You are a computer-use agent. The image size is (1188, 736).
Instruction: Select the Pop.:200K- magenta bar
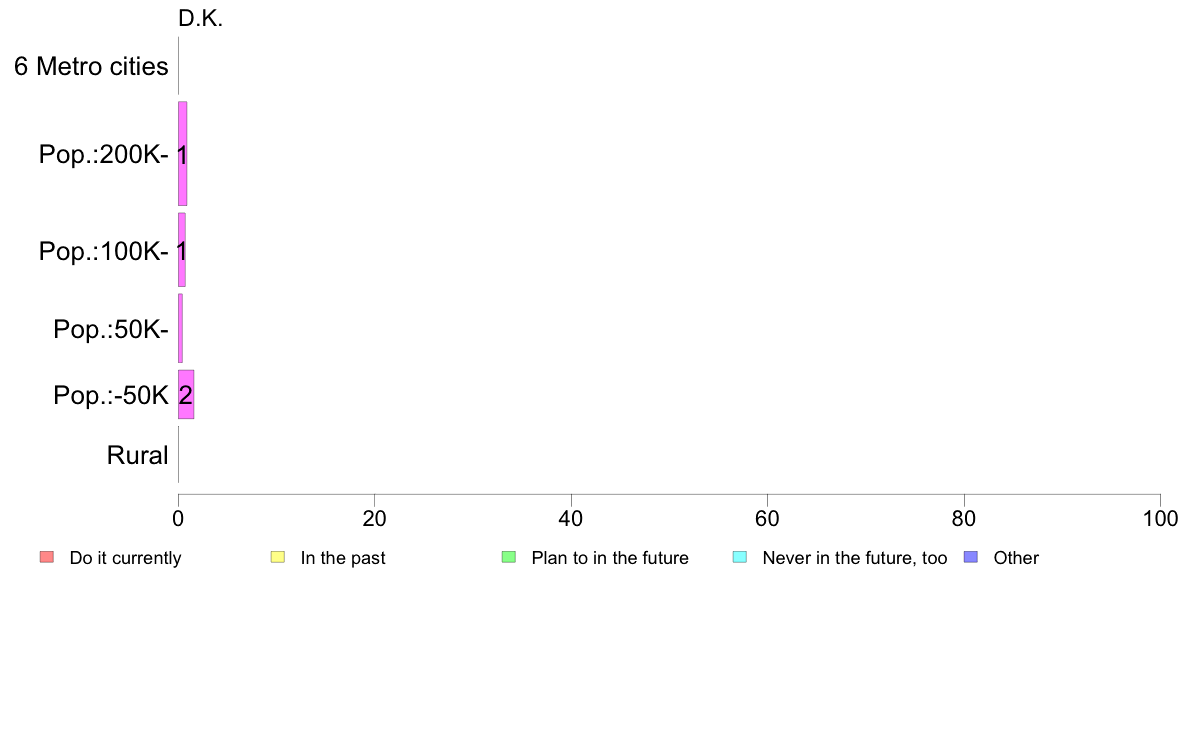click(x=183, y=154)
